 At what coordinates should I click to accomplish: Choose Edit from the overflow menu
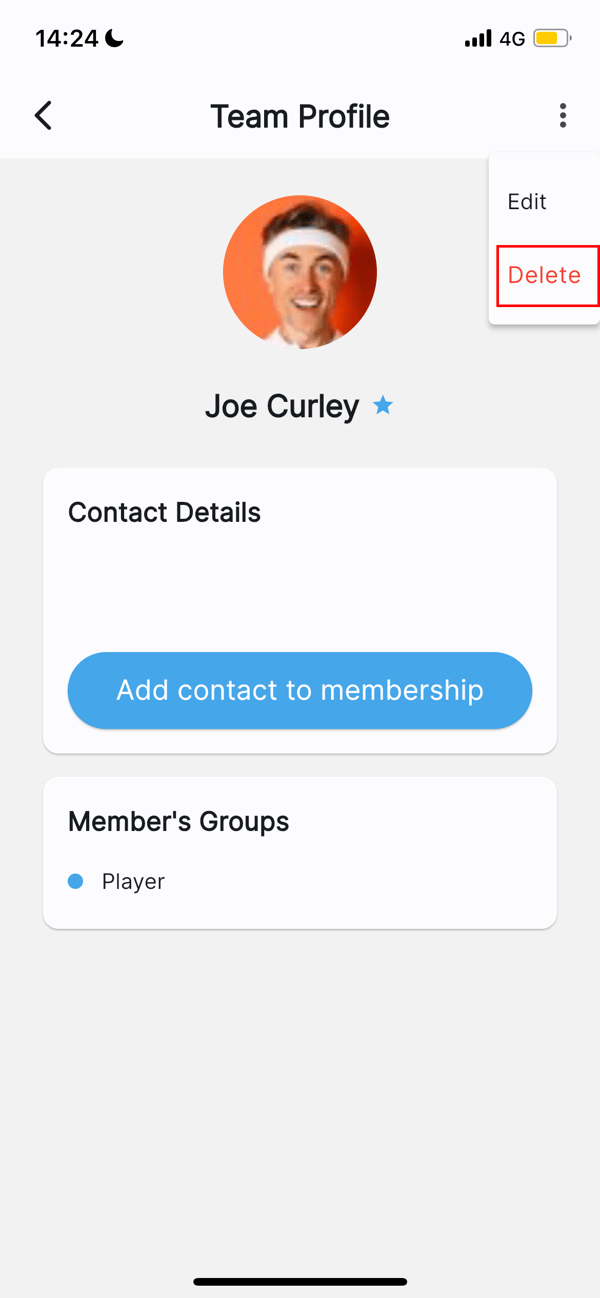coord(527,201)
